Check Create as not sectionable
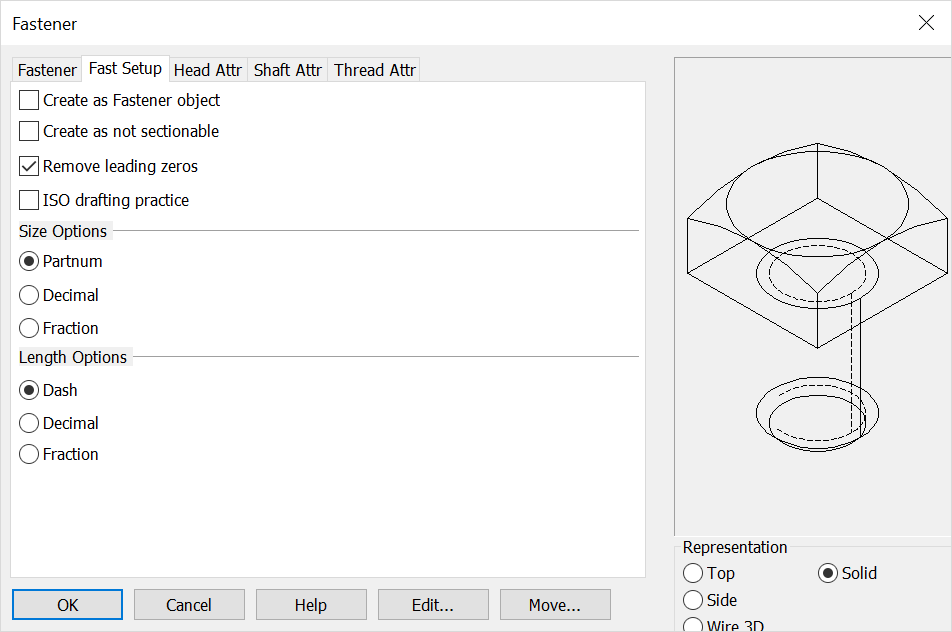 (x=29, y=131)
